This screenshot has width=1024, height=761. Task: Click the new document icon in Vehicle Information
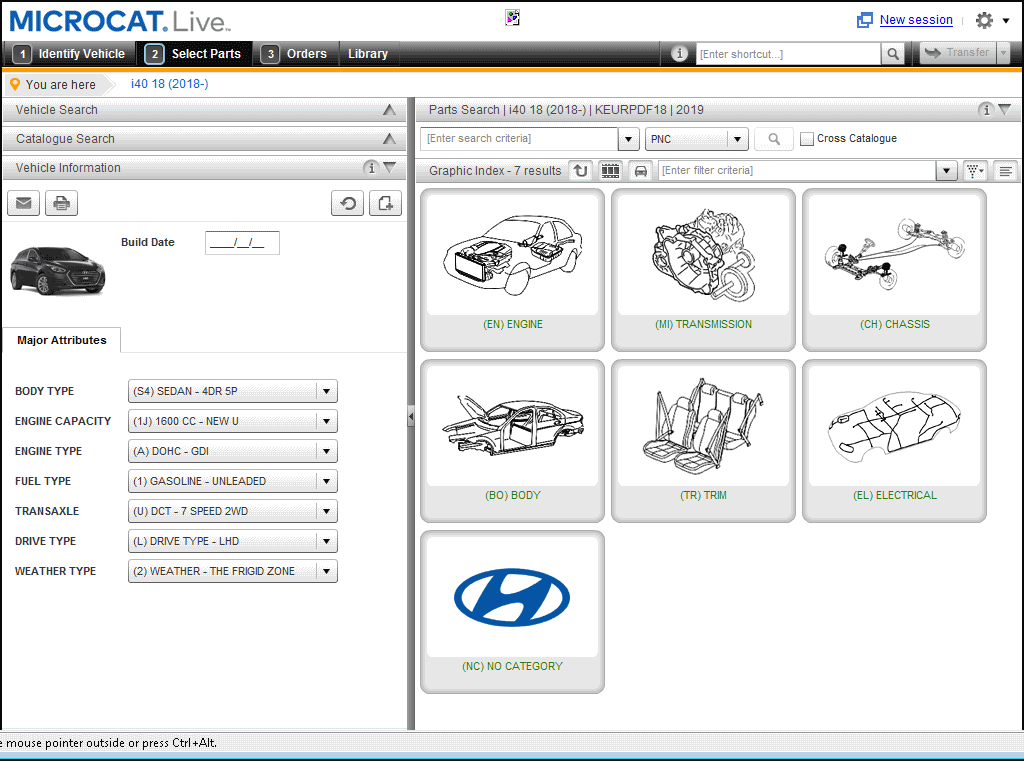click(x=385, y=202)
